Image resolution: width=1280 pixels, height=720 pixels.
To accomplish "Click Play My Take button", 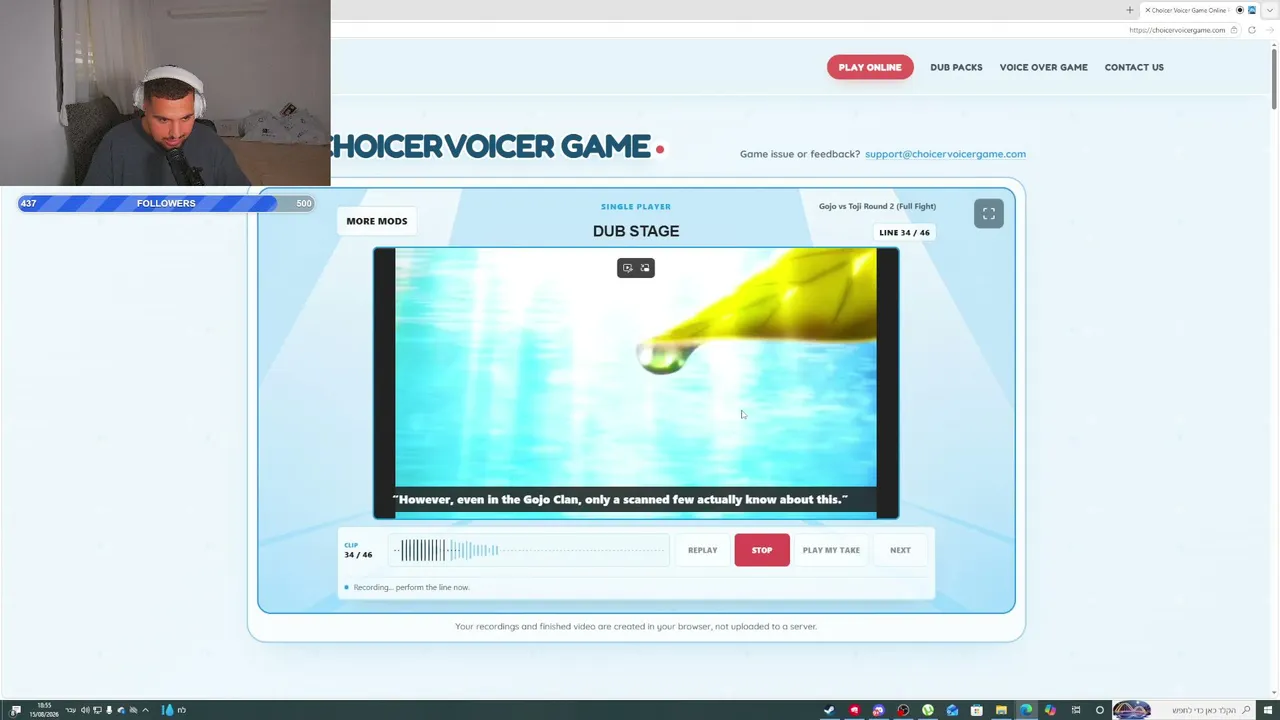I will [x=831, y=550].
